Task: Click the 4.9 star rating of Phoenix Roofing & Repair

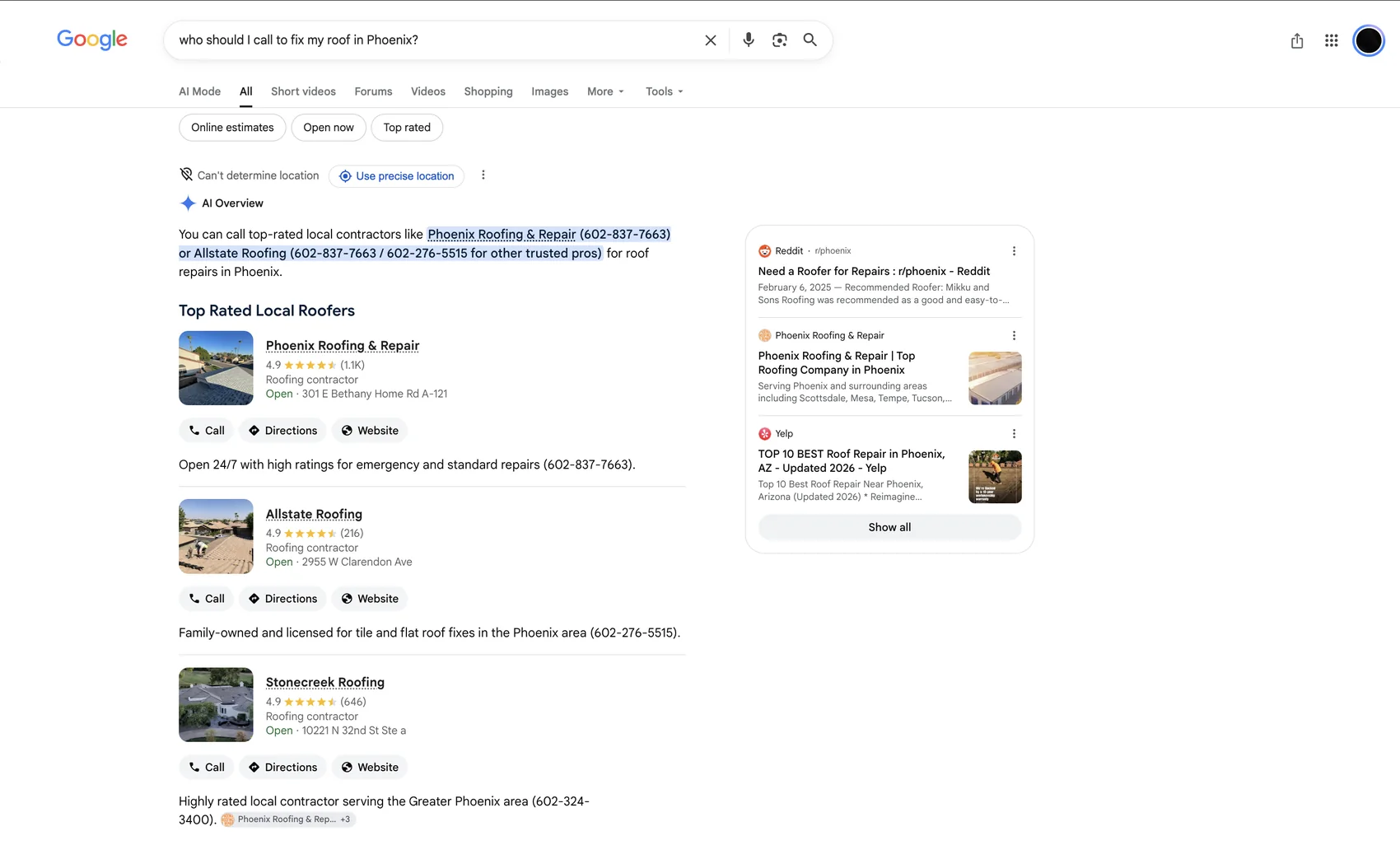Action: [301, 365]
